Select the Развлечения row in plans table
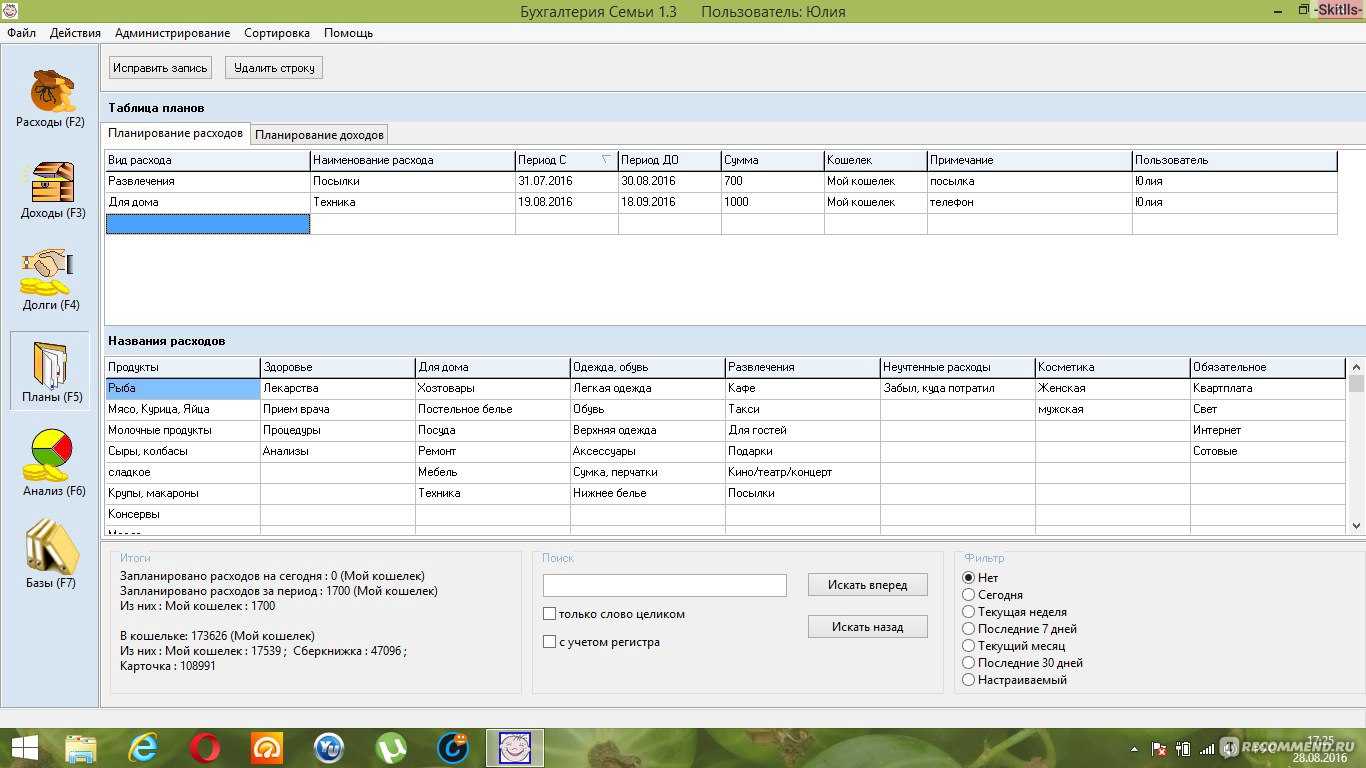The height and width of the screenshot is (768, 1366). point(721,181)
